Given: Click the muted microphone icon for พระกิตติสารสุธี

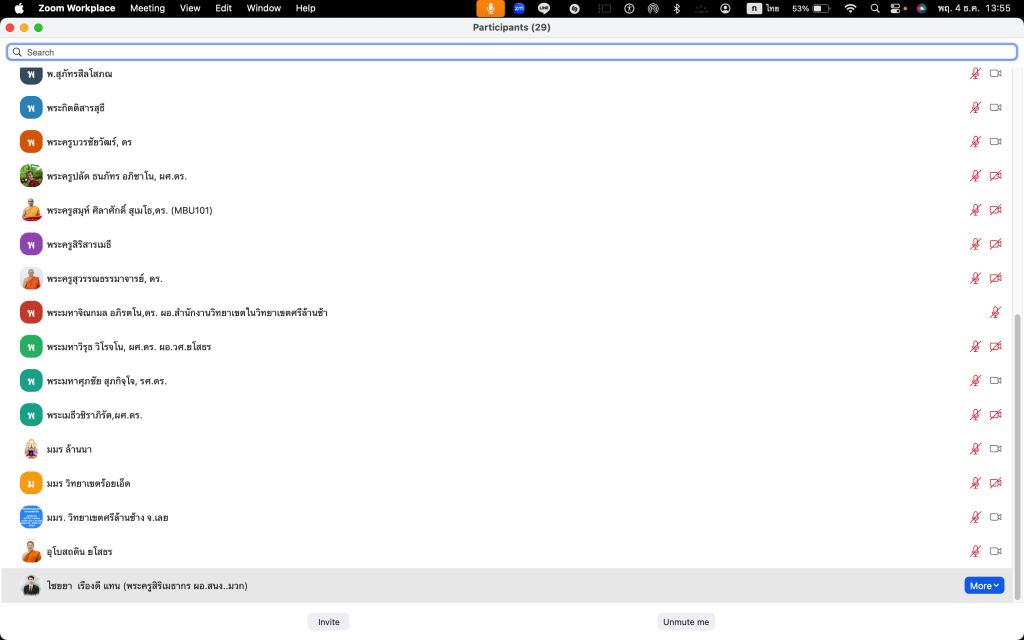Looking at the screenshot, I should 975,108.
